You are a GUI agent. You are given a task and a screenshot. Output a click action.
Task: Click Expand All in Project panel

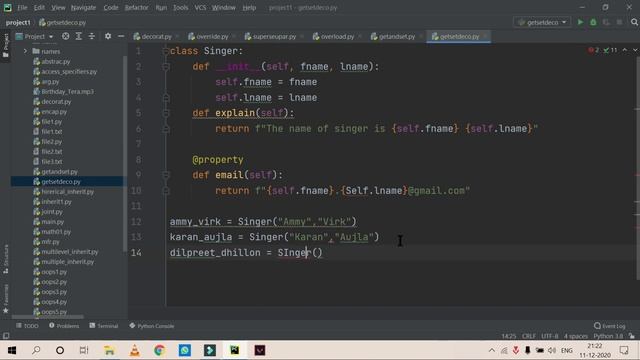(x=78, y=36)
